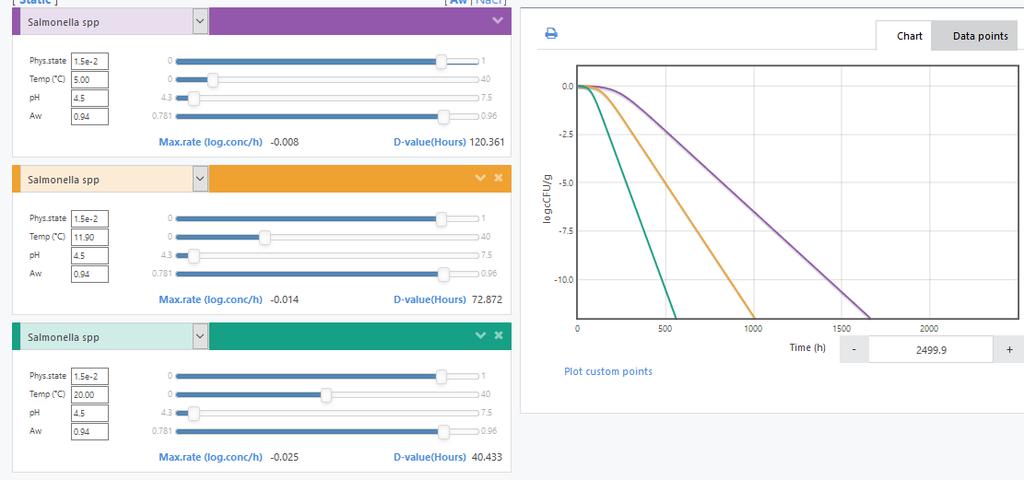Click Aw field in purple panel
This screenshot has height=480, width=1024.
point(89,116)
